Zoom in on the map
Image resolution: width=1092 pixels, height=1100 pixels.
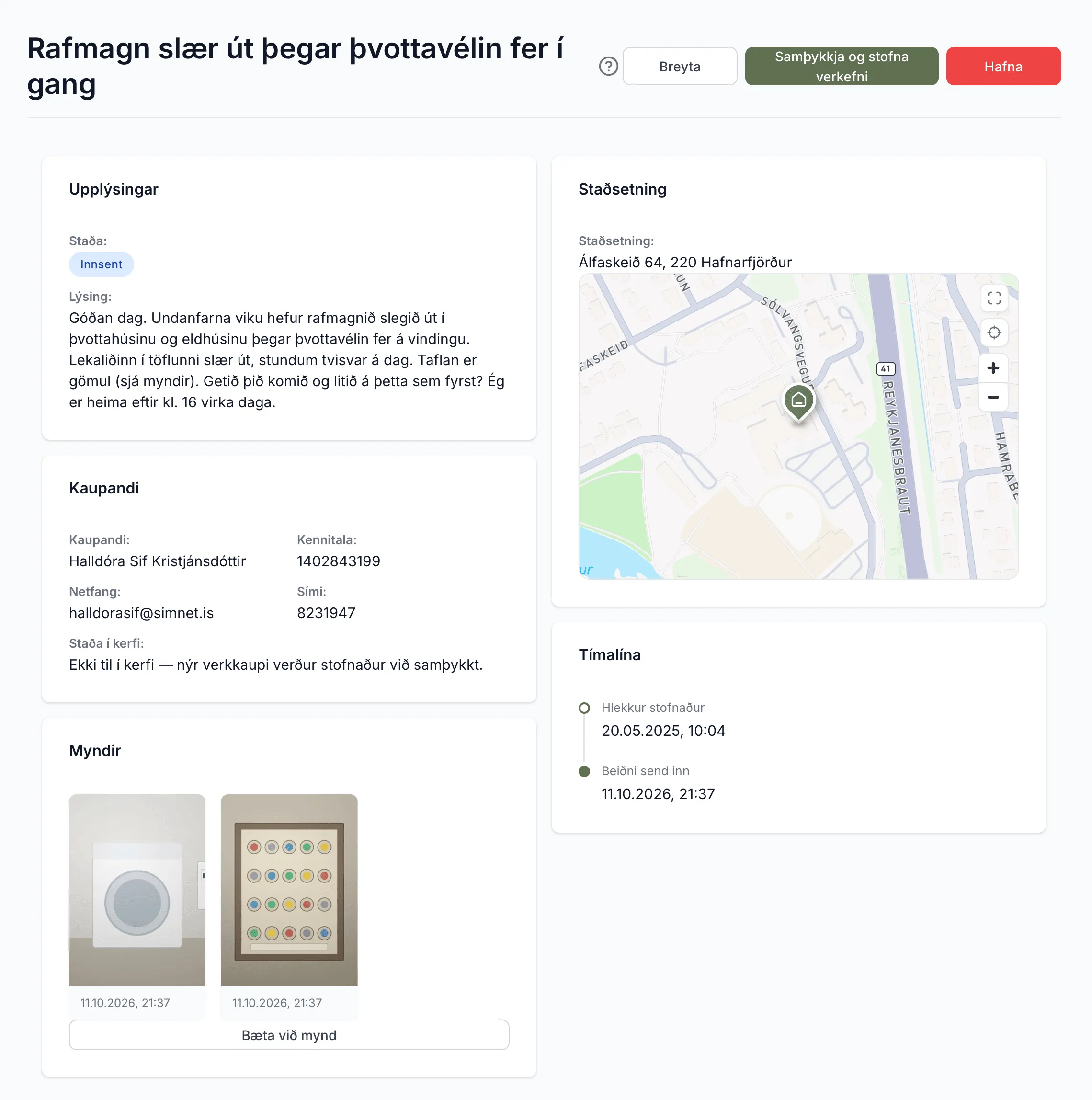tap(993, 368)
